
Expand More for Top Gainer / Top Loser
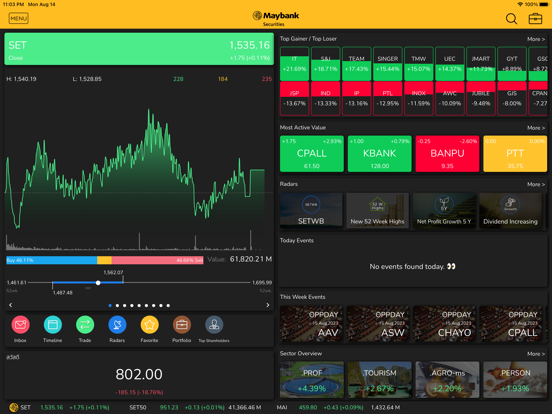tap(536, 39)
